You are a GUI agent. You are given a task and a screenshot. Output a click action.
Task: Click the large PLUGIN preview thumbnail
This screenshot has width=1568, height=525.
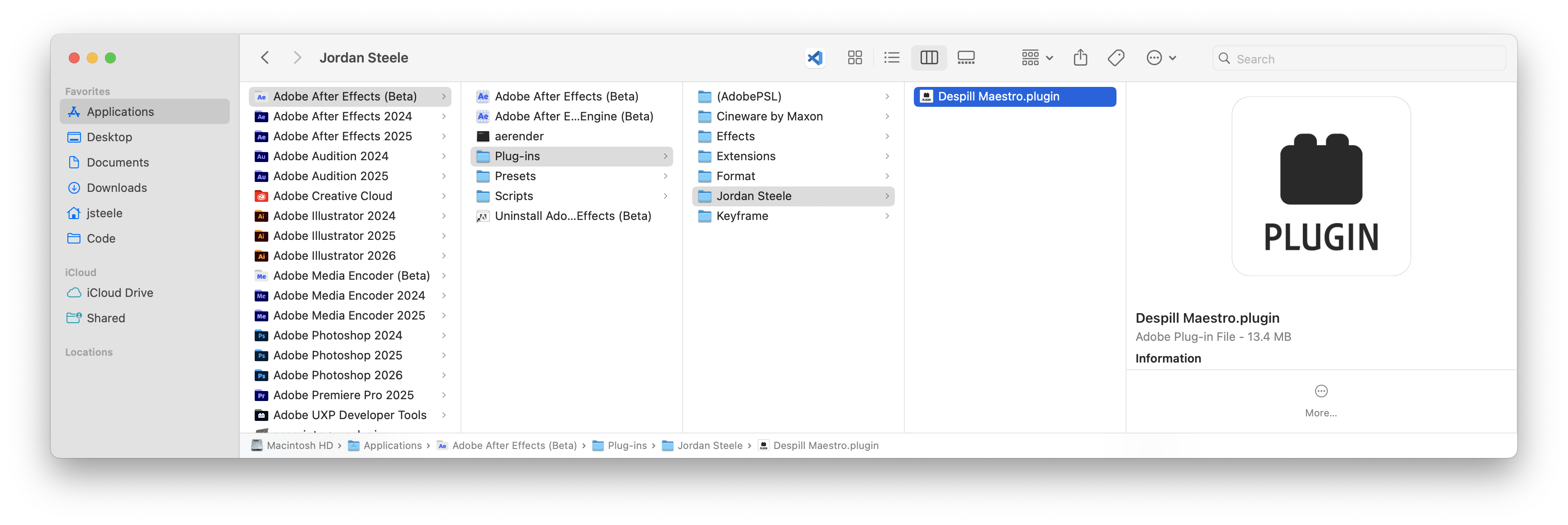coord(1321,186)
